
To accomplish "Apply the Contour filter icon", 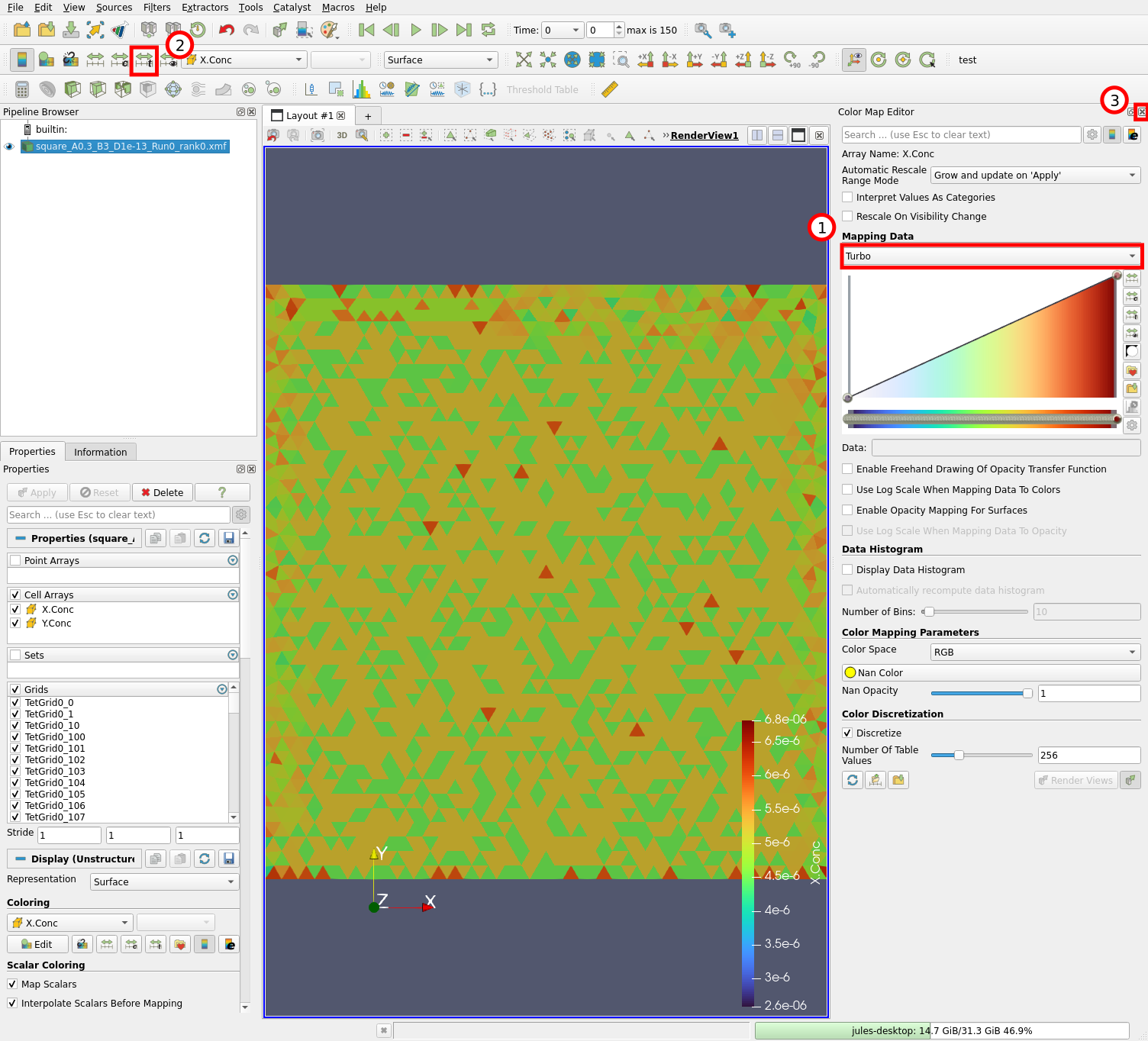I will coord(47,89).
